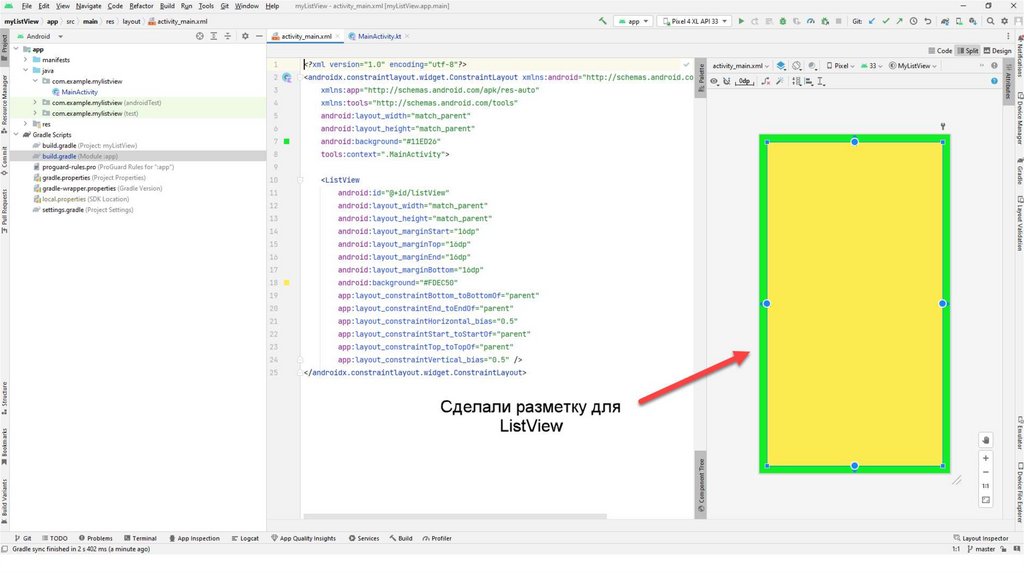Image resolution: width=1024 pixels, height=574 pixels.
Task: Open the Refactor menu
Action: coord(141,6)
